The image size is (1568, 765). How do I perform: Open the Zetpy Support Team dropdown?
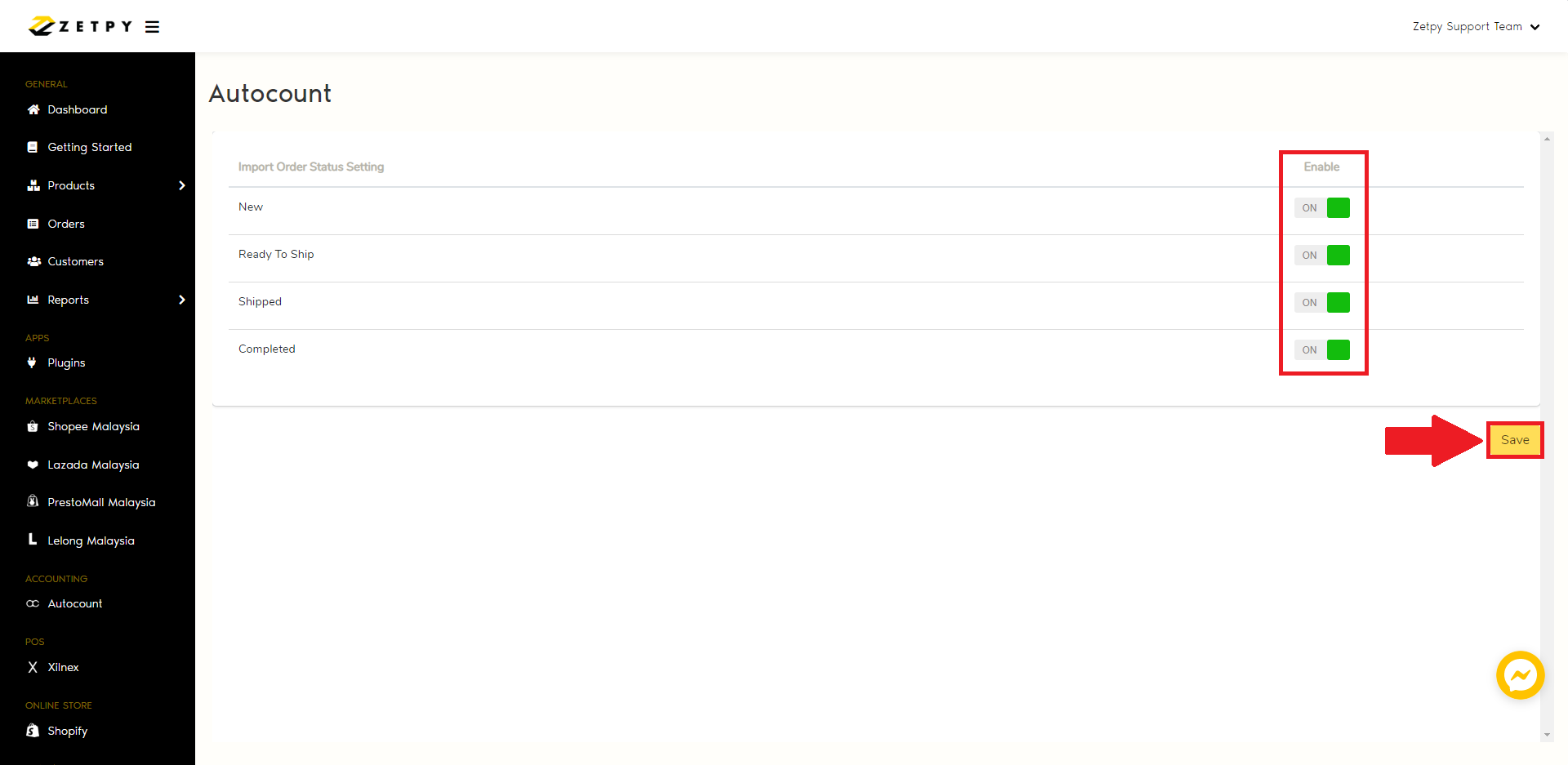pos(1476,27)
